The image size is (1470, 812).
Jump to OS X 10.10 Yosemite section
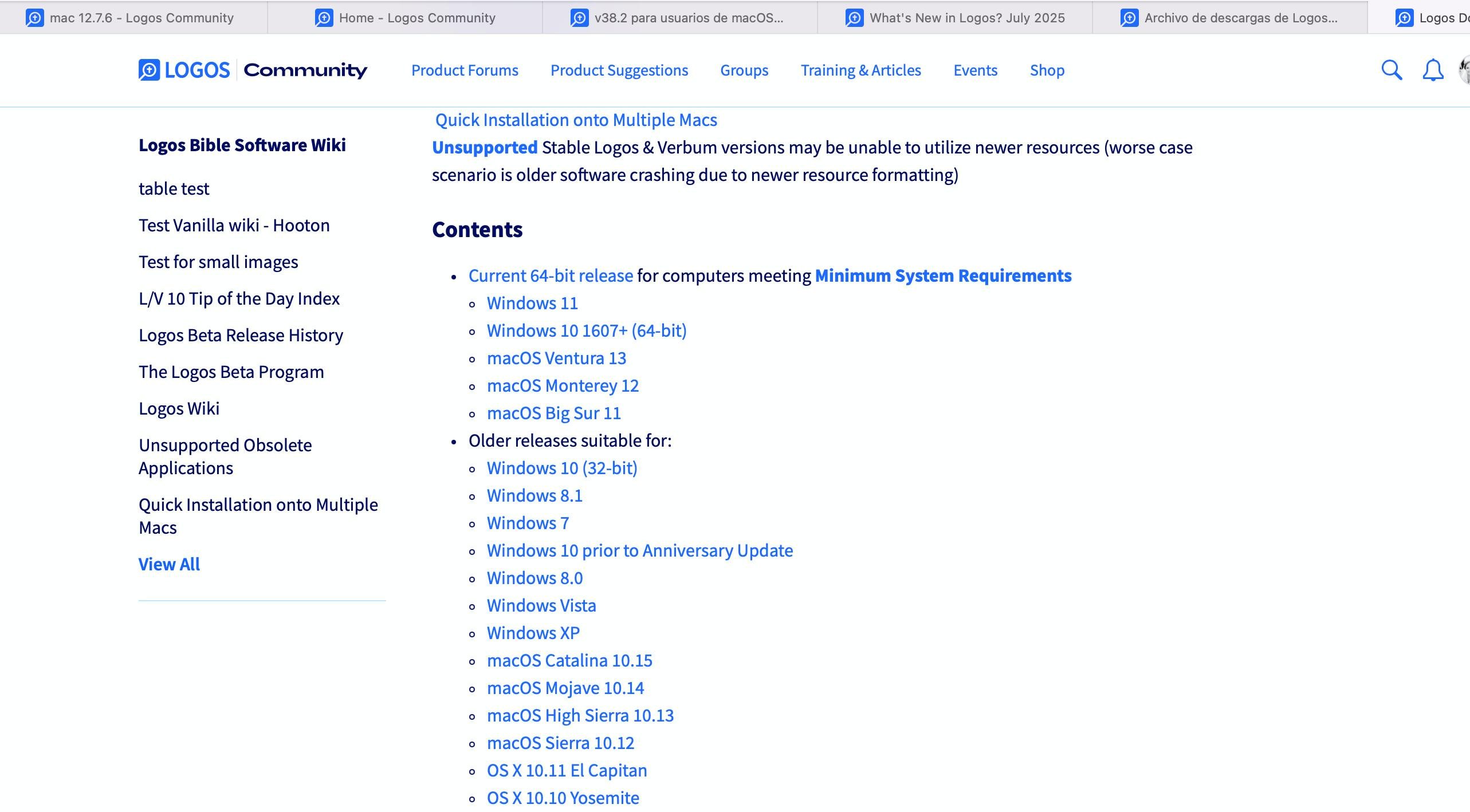[x=563, y=798]
